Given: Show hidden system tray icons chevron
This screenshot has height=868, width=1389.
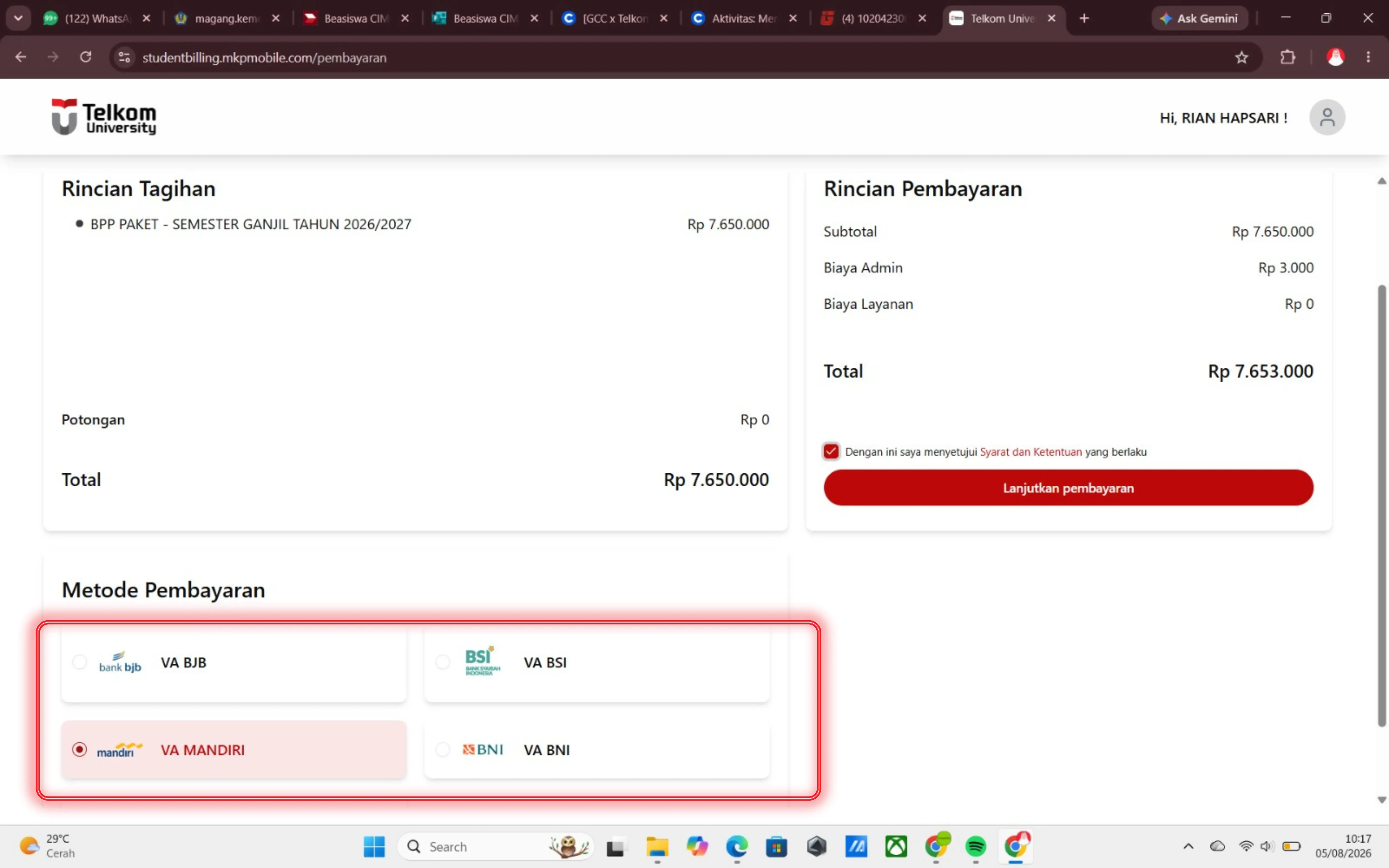Looking at the screenshot, I should pos(1189,846).
